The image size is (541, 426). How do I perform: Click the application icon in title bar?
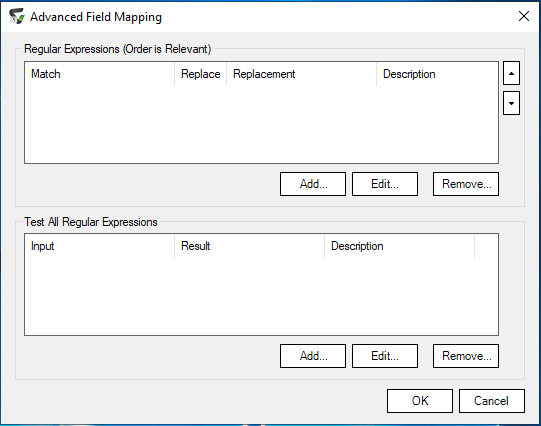[x=17, y=16]
